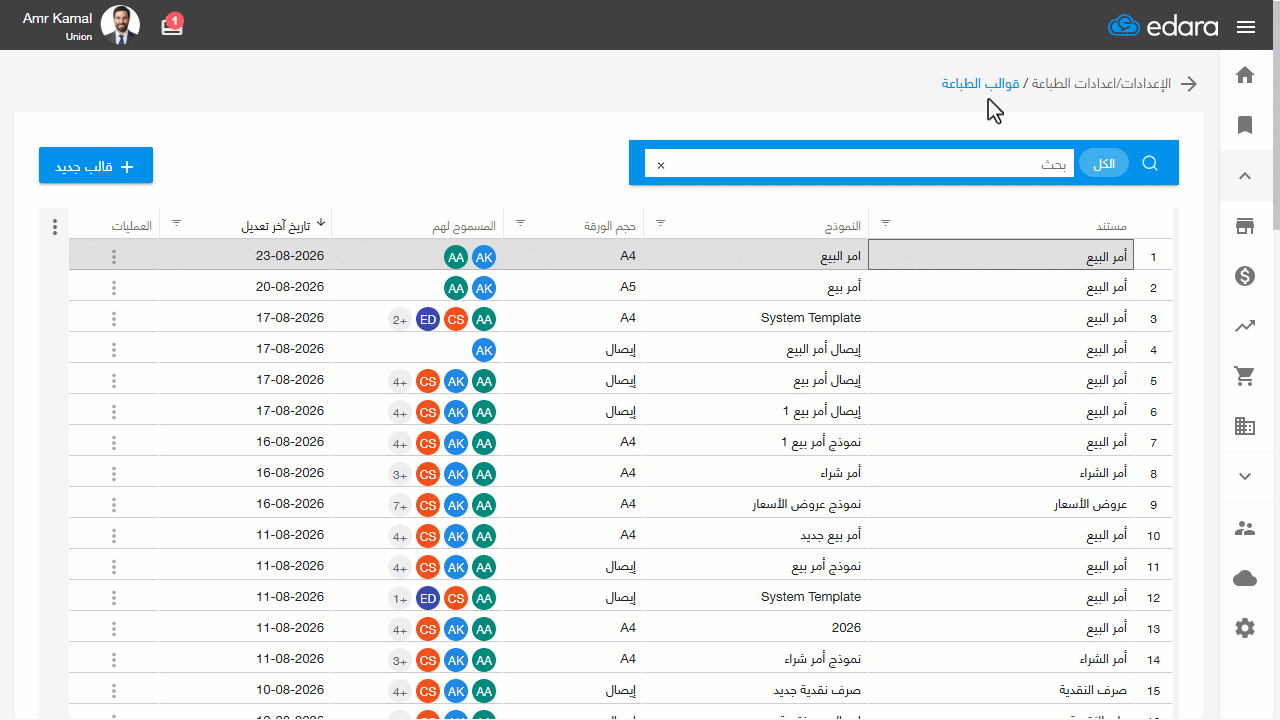The width and height of the screenshot is (1280, 720).
Task: Open the store sidebar icon
Action: click(x=1245, y=226)
